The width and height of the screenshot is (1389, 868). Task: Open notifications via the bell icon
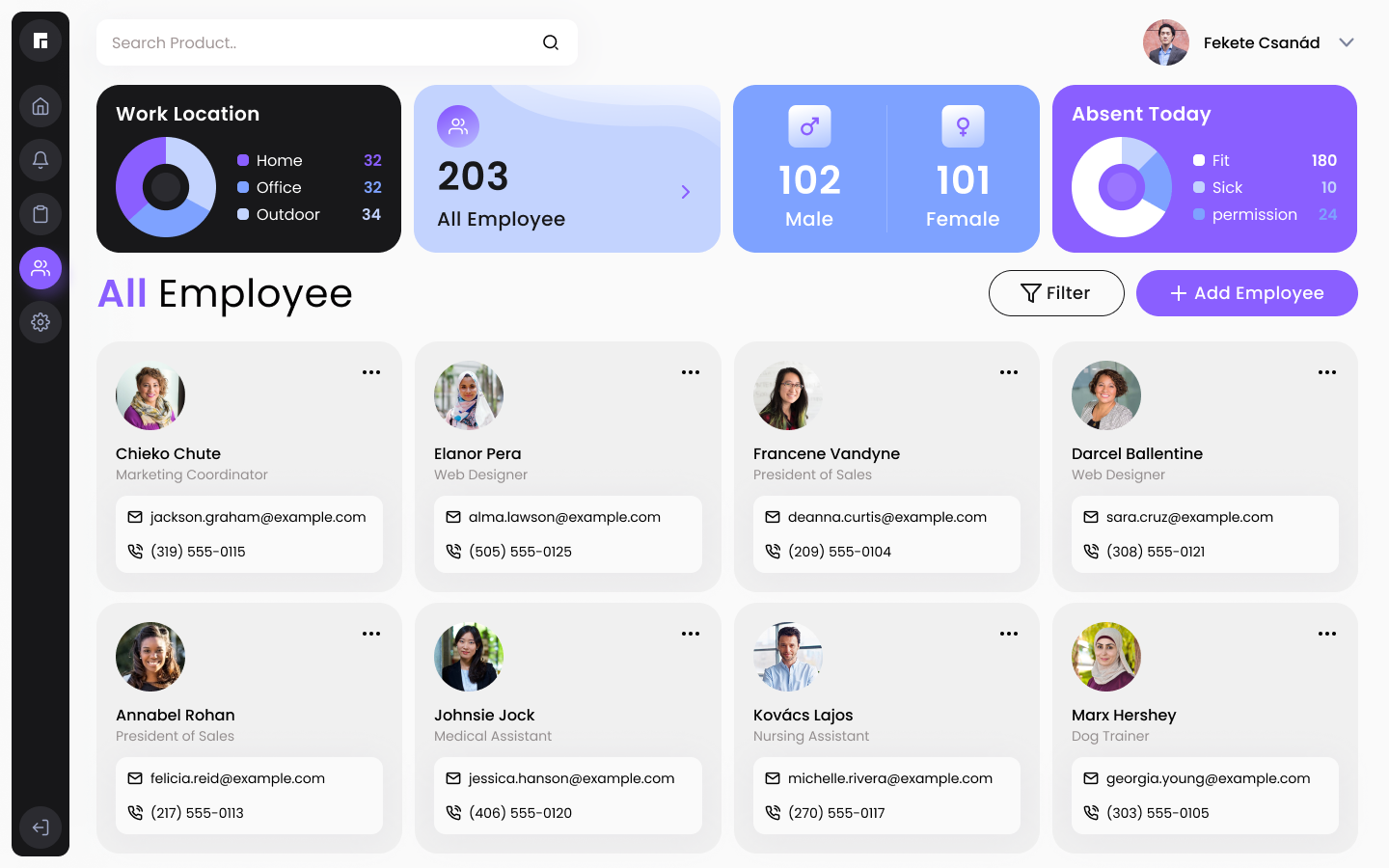[x=40, y=160]
